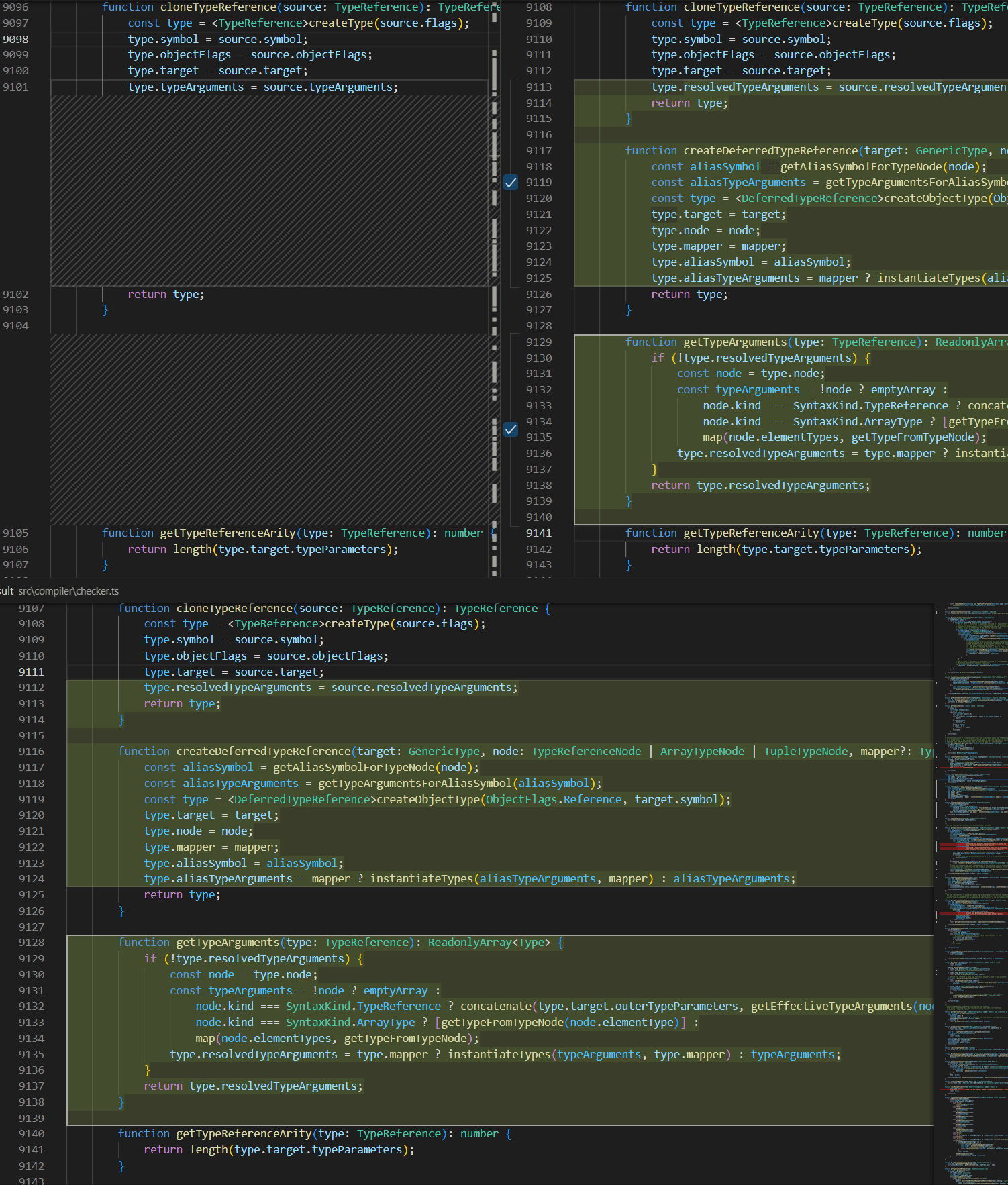Click 'return type;' on line 9102 left pane
The width and height of the screenshot is (1008, 1185).
(166, 295)
